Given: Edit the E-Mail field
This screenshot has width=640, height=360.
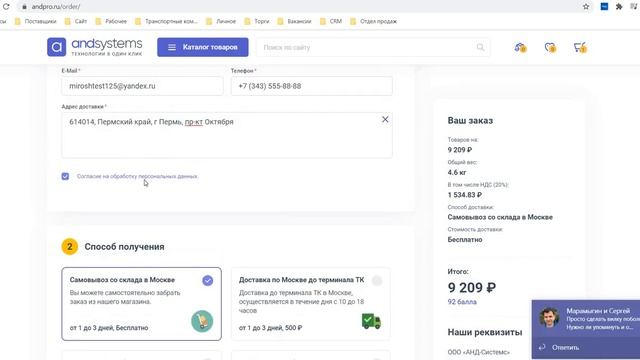Looking at the screenshot, I should click(x=142, y=86).
